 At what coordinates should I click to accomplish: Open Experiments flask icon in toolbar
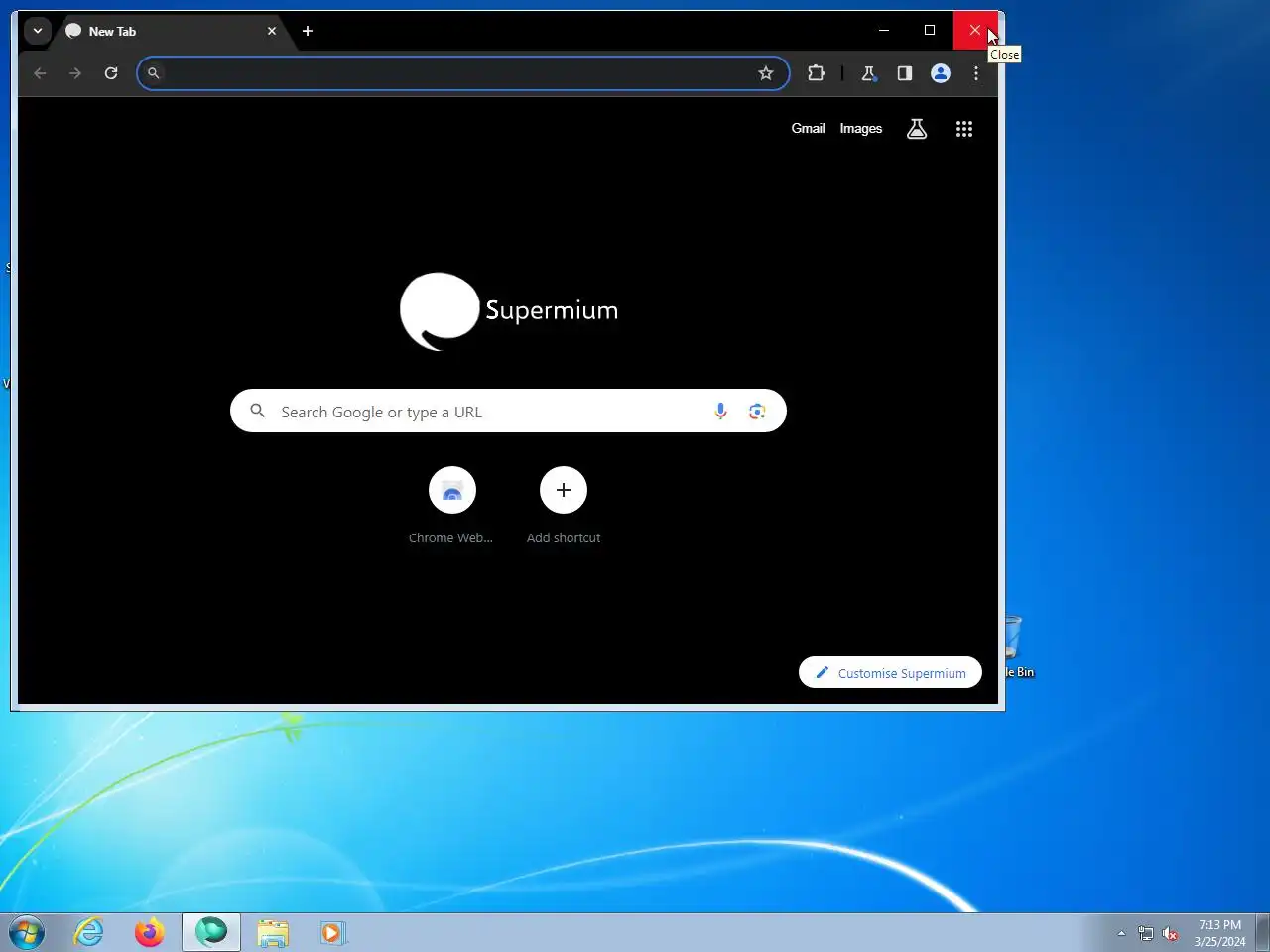click(869, 73)
